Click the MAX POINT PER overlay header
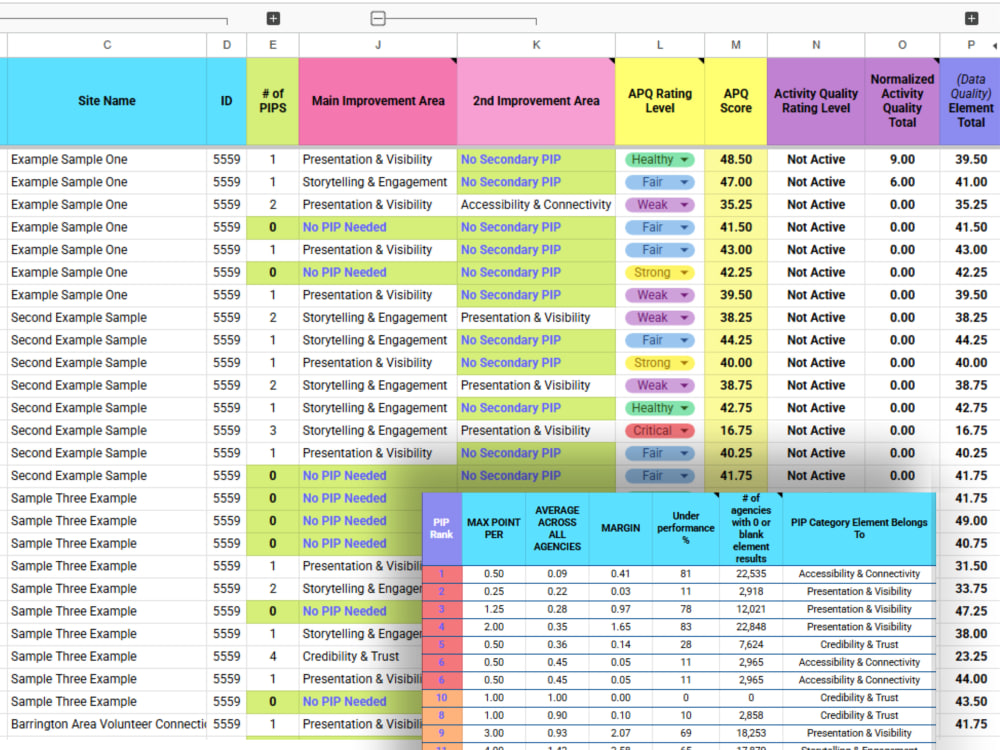Screen dimensions: 1000x750 494,528
